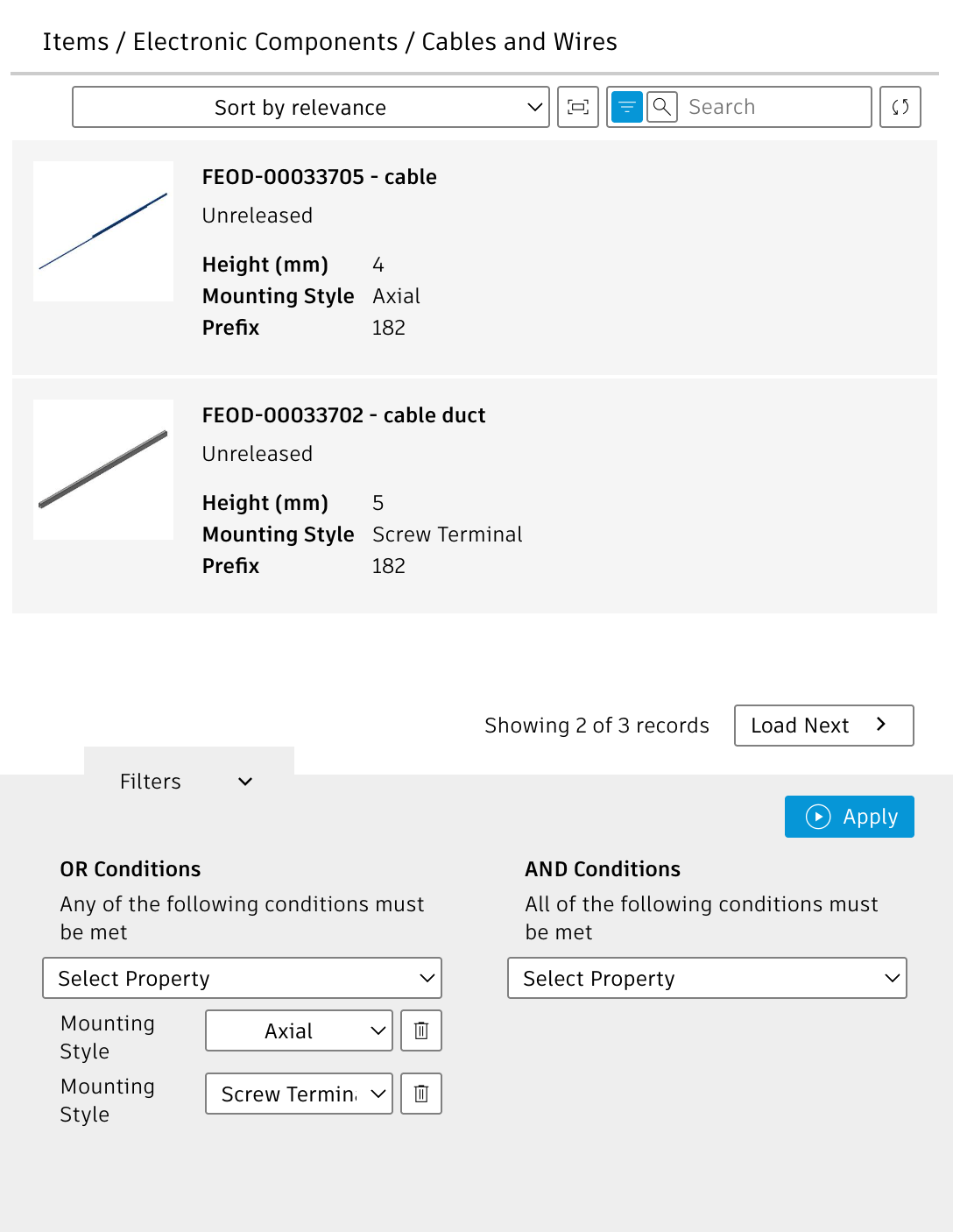Delete the Axial mounting style condition

click(421, 1030)
